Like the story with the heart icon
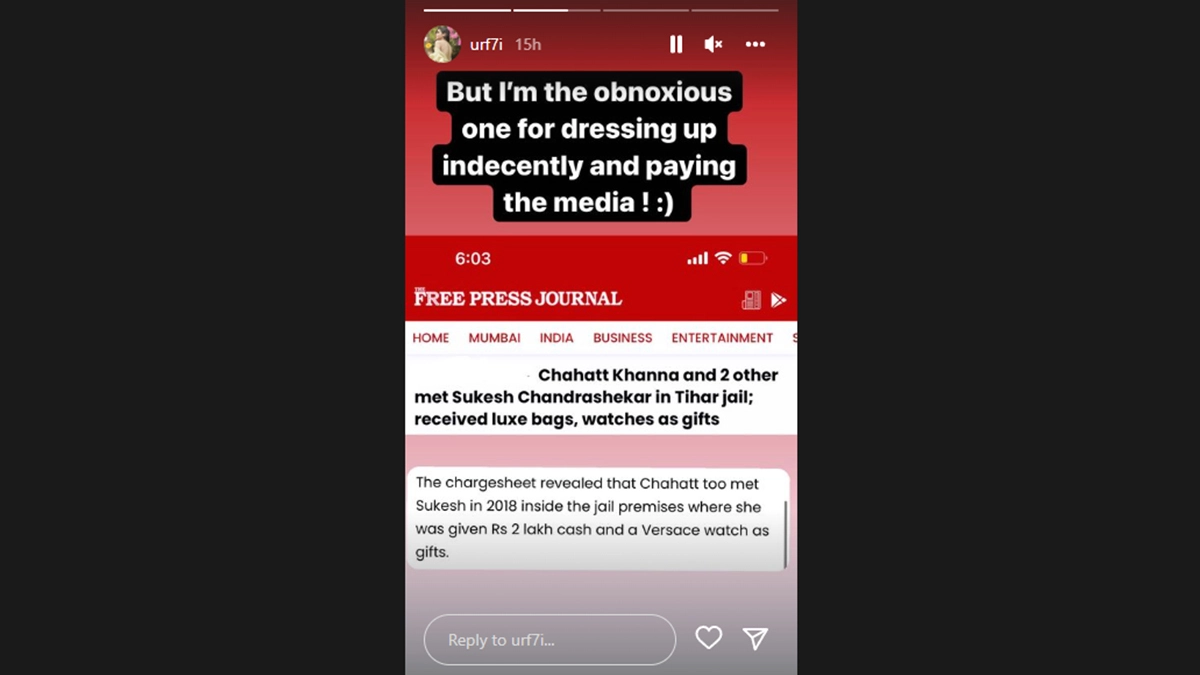The width and height of the screenshot is (1200, 675). pyautogui.click(x=708, y=638)
